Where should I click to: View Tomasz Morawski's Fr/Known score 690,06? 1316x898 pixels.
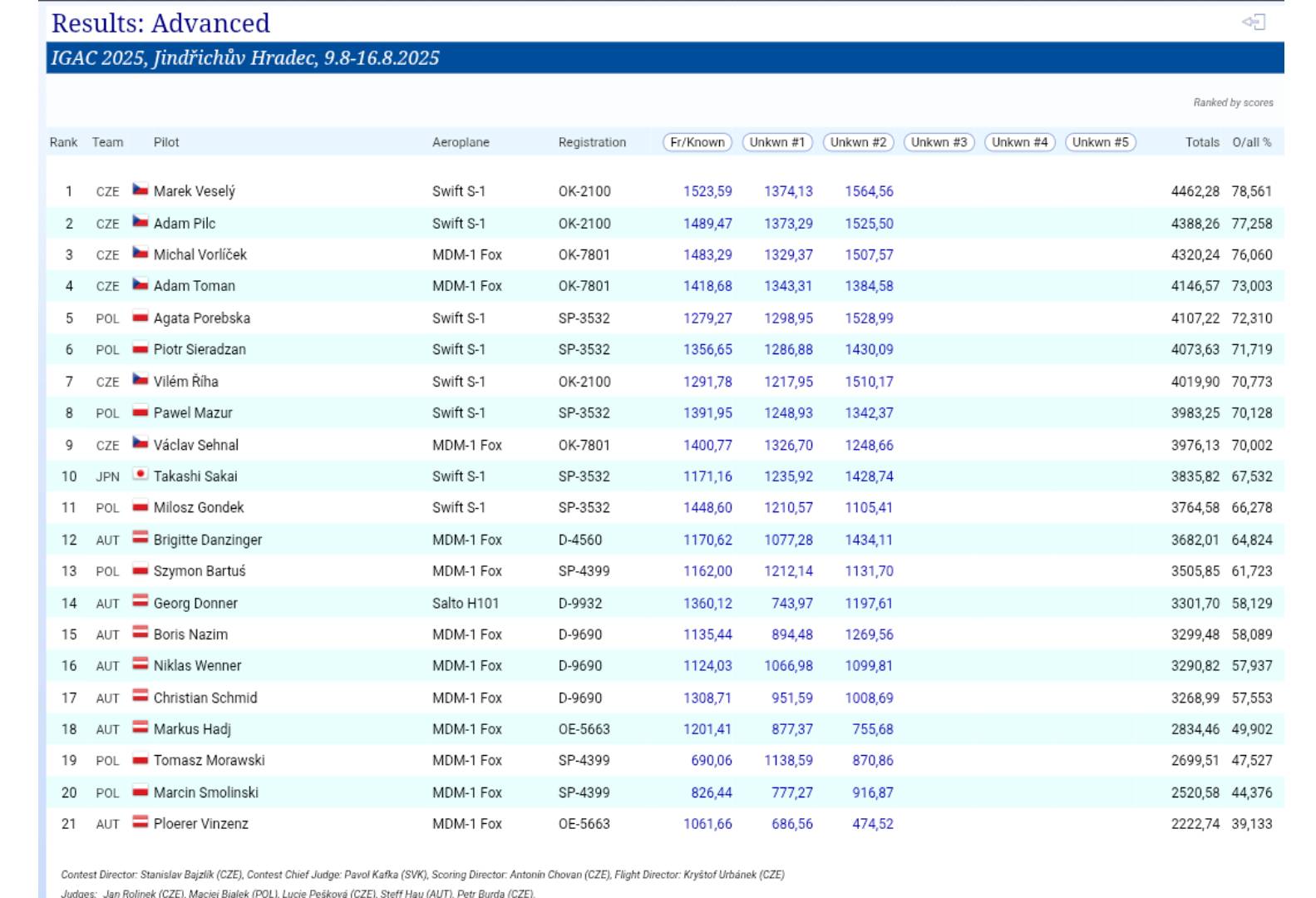coord(711,760)
